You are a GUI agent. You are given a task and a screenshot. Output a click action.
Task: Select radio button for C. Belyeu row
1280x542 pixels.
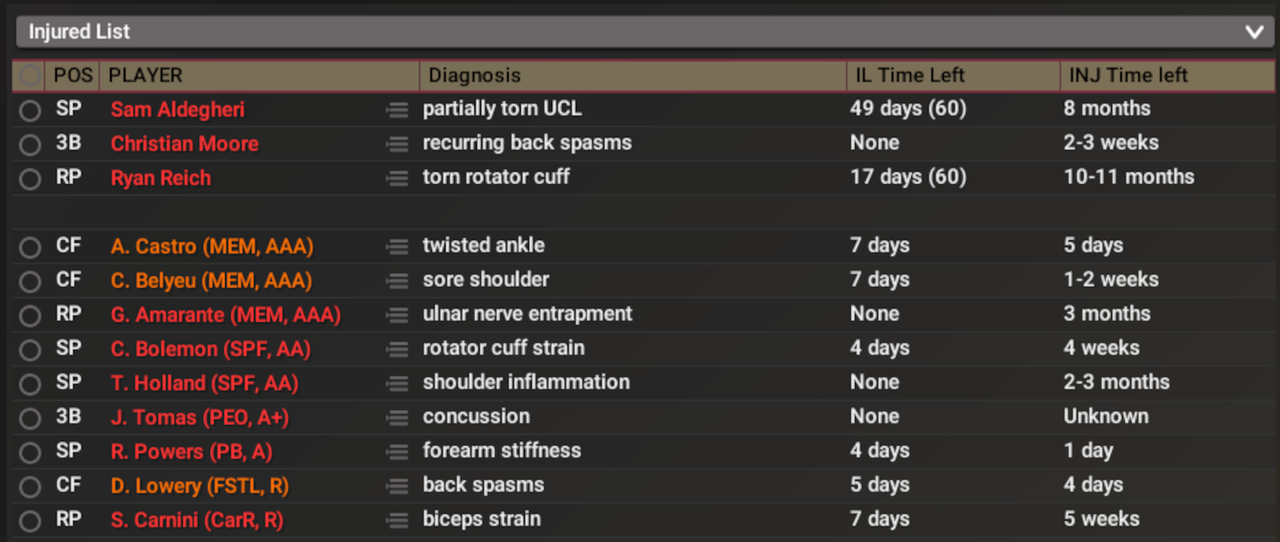pyautogui.click(x=30, y=281)
